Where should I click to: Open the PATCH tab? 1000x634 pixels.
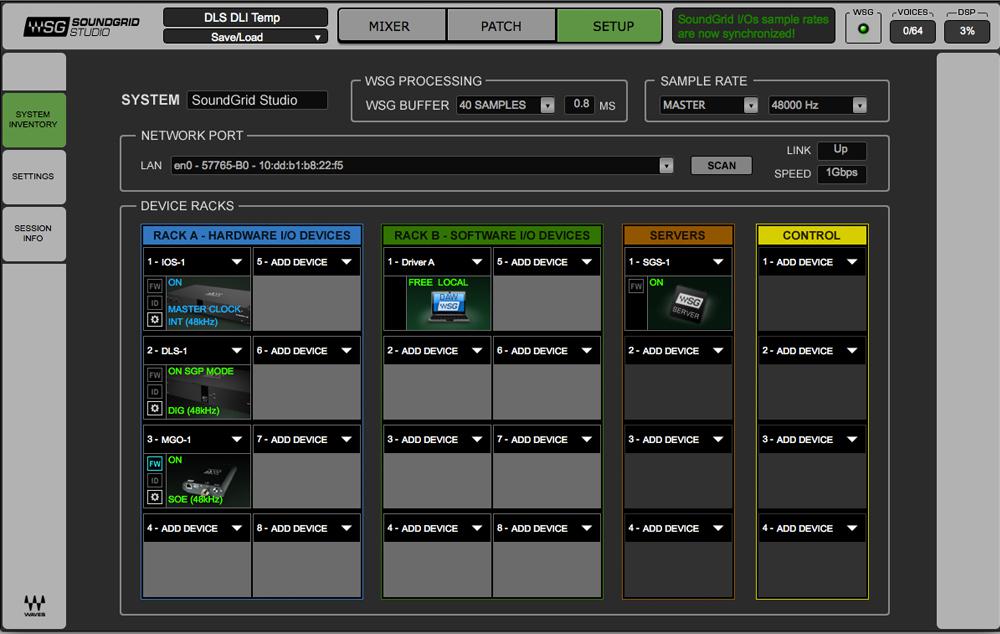click(501, 26)
